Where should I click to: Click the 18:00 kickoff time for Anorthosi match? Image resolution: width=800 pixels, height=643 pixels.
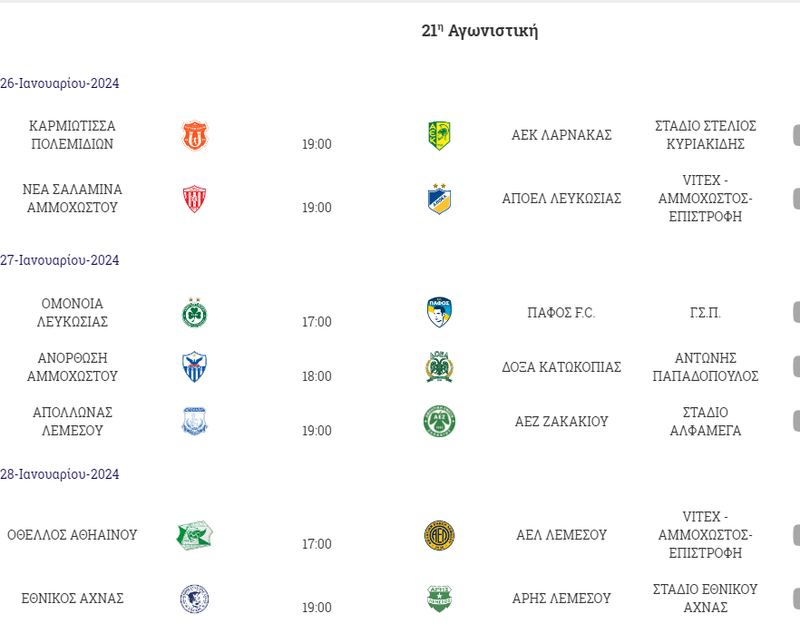coord(317,376)
